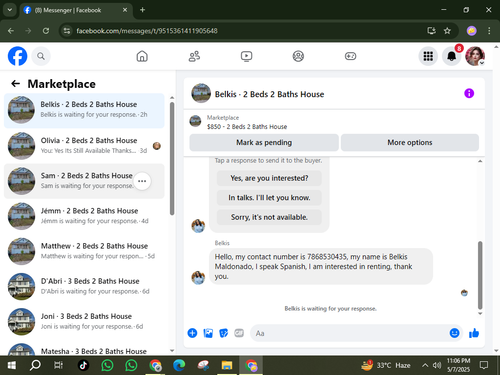This screenshot has width=500, height=375.
Task: Open the apps grid menu icon
Action: (x=428, y=56)
